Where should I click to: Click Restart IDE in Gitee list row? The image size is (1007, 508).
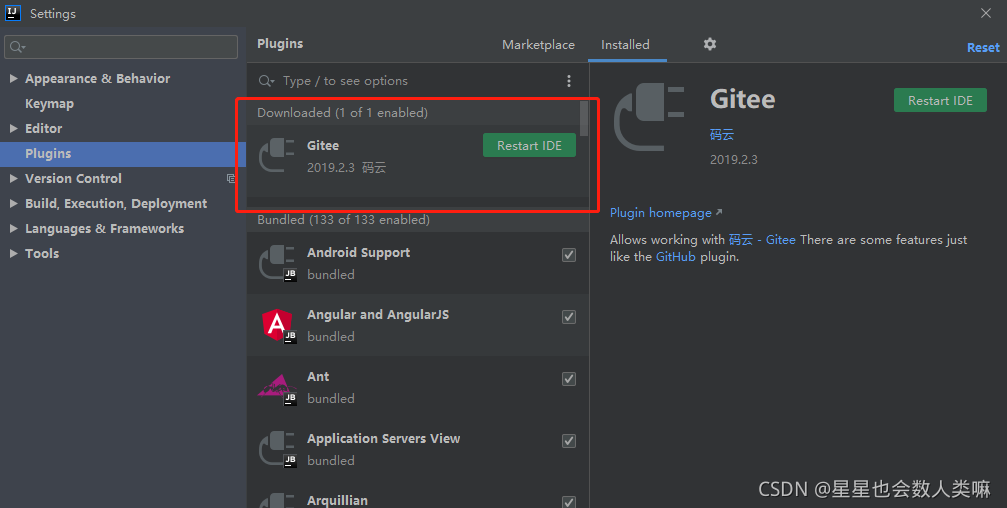(529, 146)
